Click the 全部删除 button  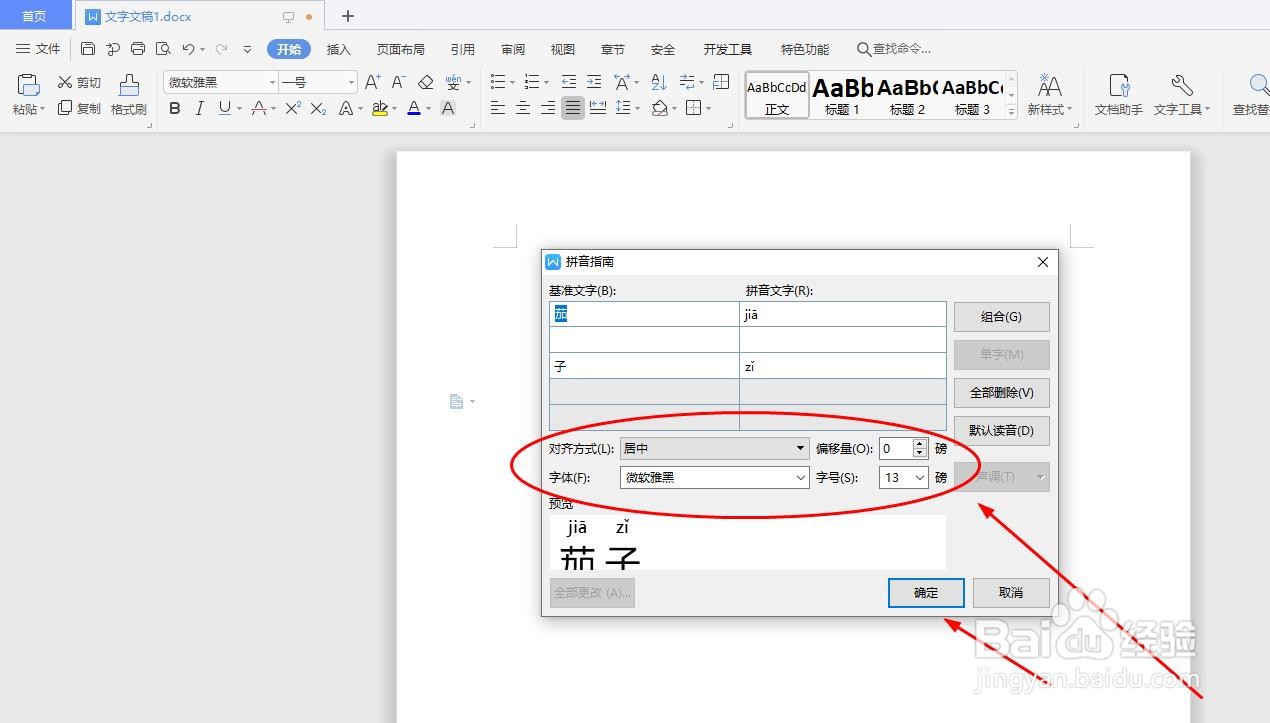pos(1001,393)
